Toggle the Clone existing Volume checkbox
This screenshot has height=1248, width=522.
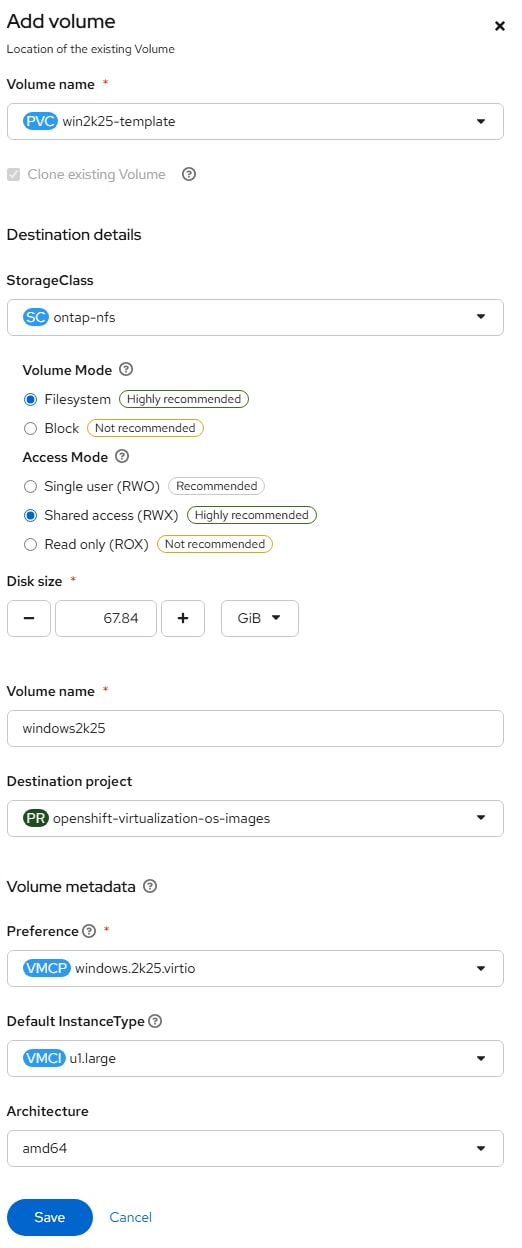pyautogui.click(x=14, y=174)
